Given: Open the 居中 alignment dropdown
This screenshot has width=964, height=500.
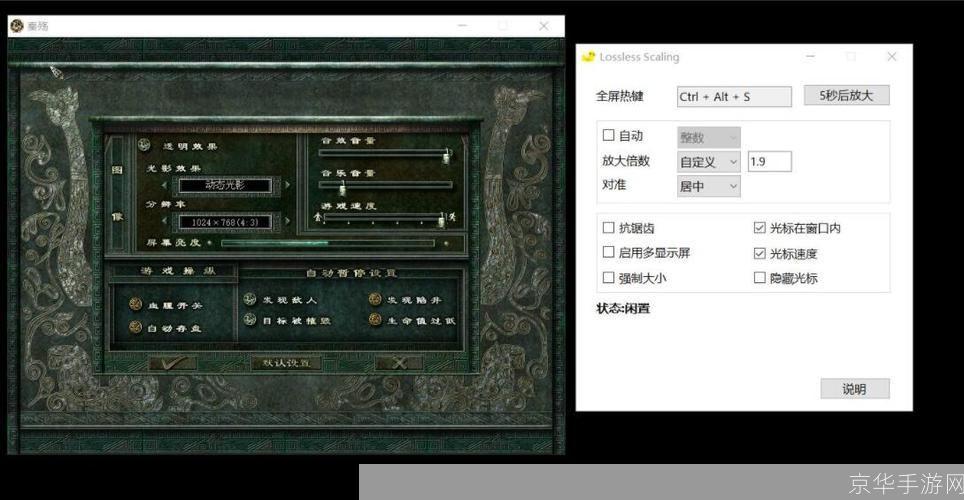Looking at the screenshot, I should click(708, 186).
